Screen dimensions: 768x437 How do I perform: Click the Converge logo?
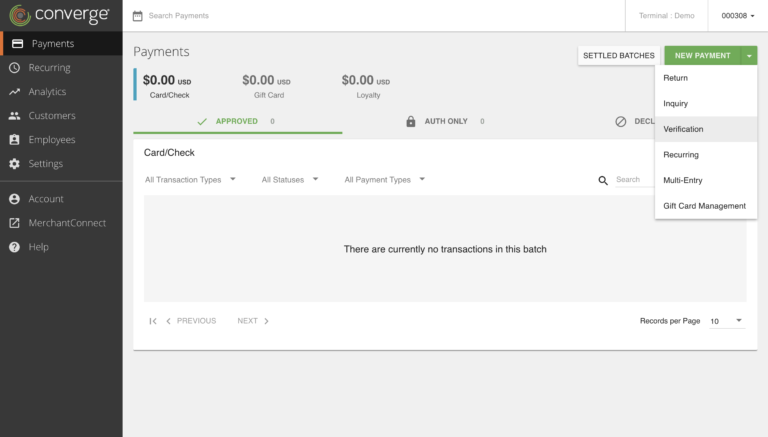[59, 15]
